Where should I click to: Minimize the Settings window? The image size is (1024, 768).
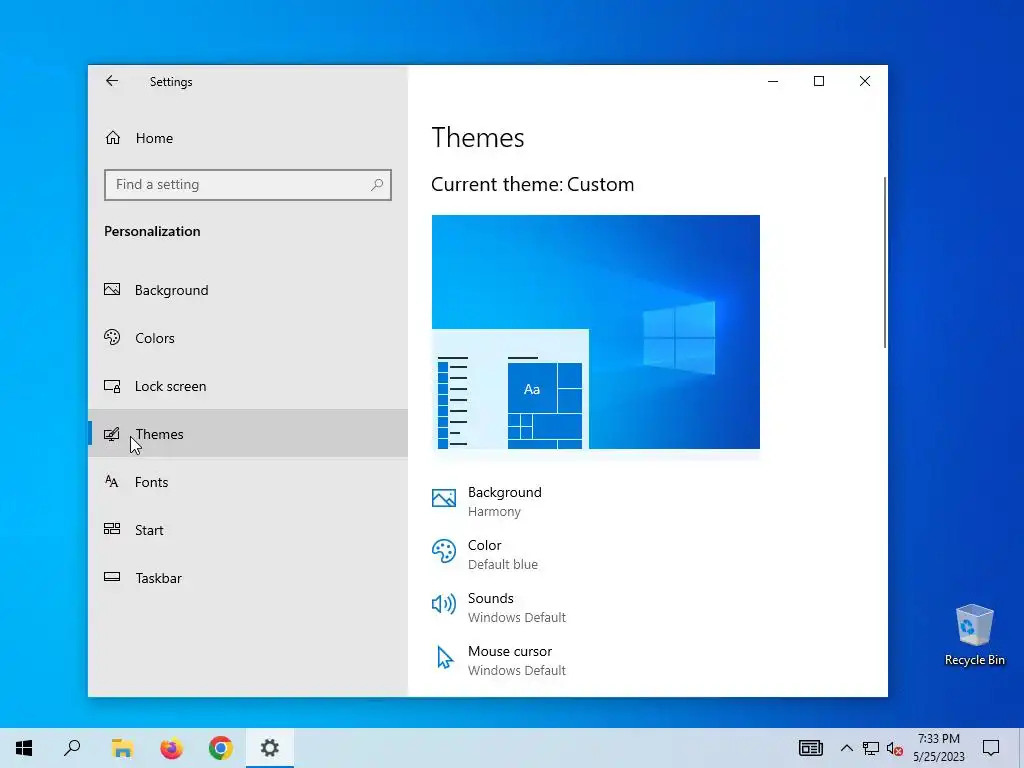click(x=773, y=81)
